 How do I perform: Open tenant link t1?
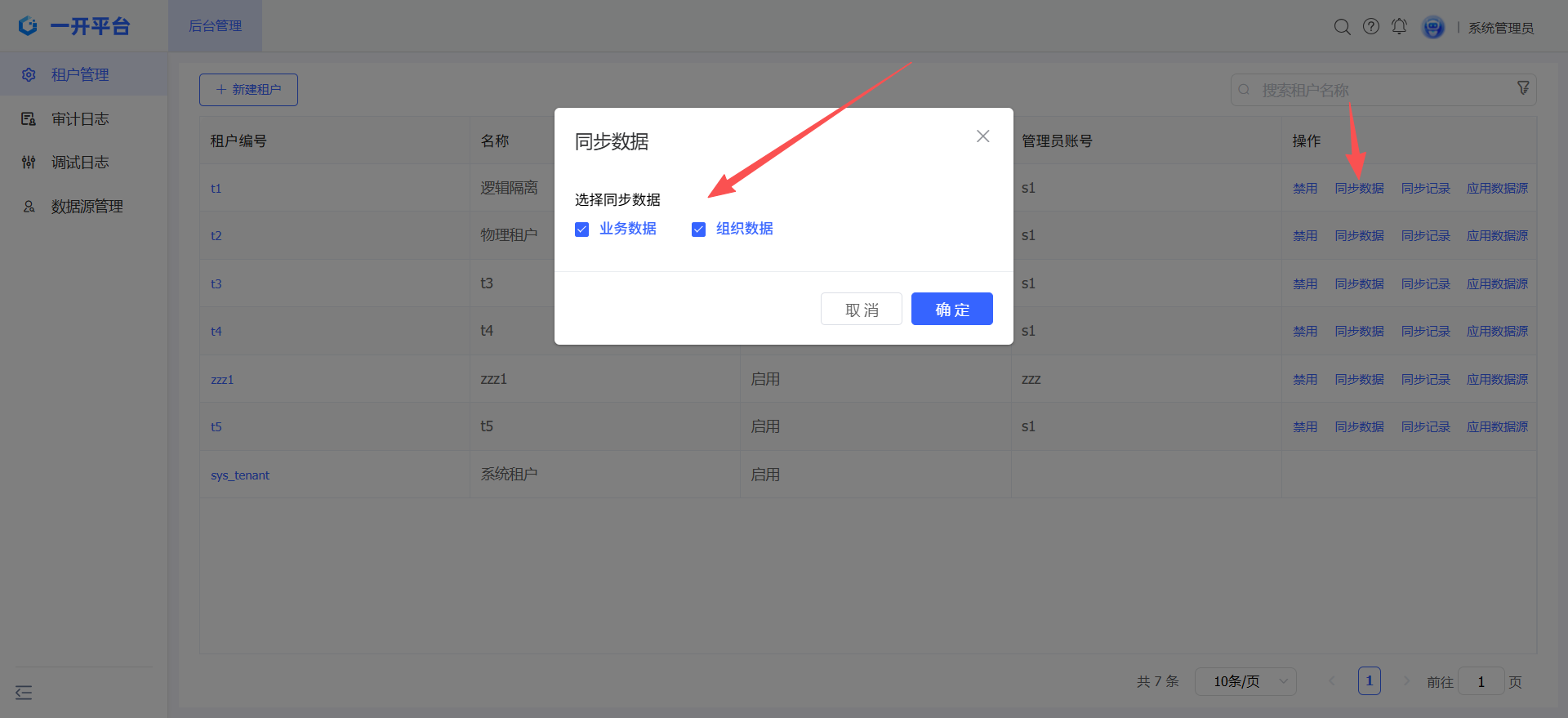coord(216,189)
